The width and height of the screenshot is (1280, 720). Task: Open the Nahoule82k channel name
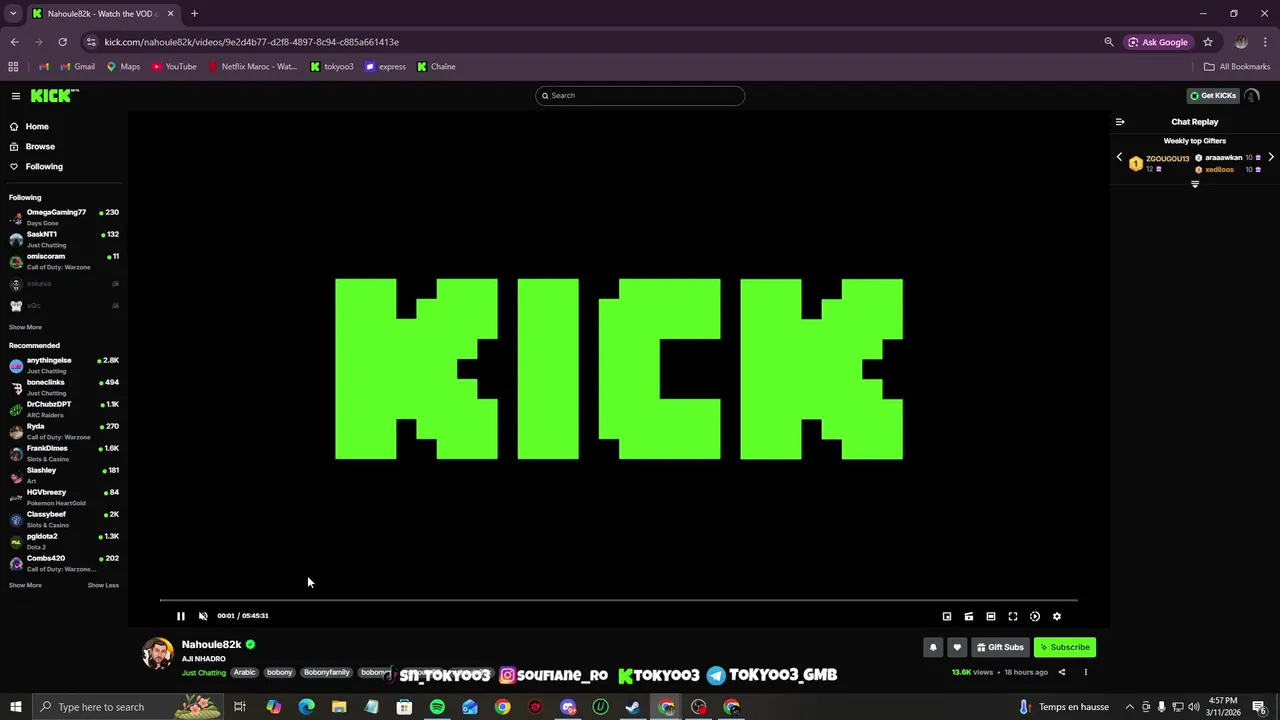click(211, 645)
